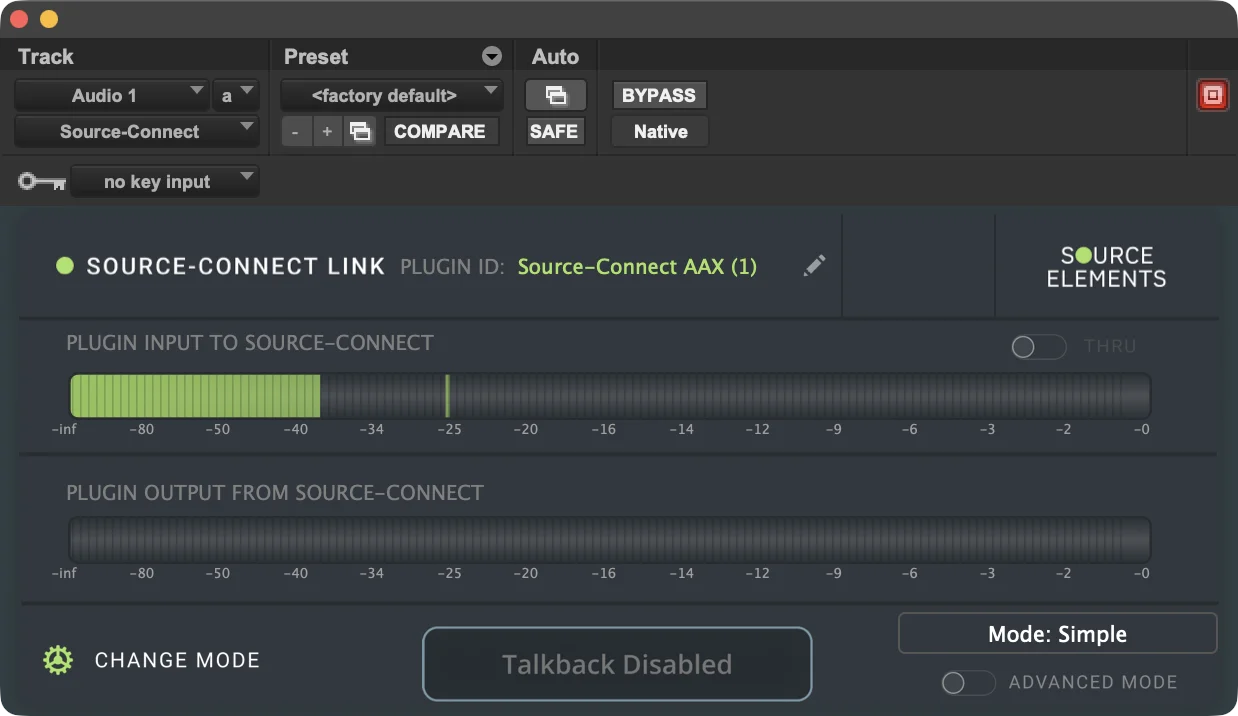Click CHANGE MODE label
This screenshot has width=1238, height=716.
click(x=177, y=660)
